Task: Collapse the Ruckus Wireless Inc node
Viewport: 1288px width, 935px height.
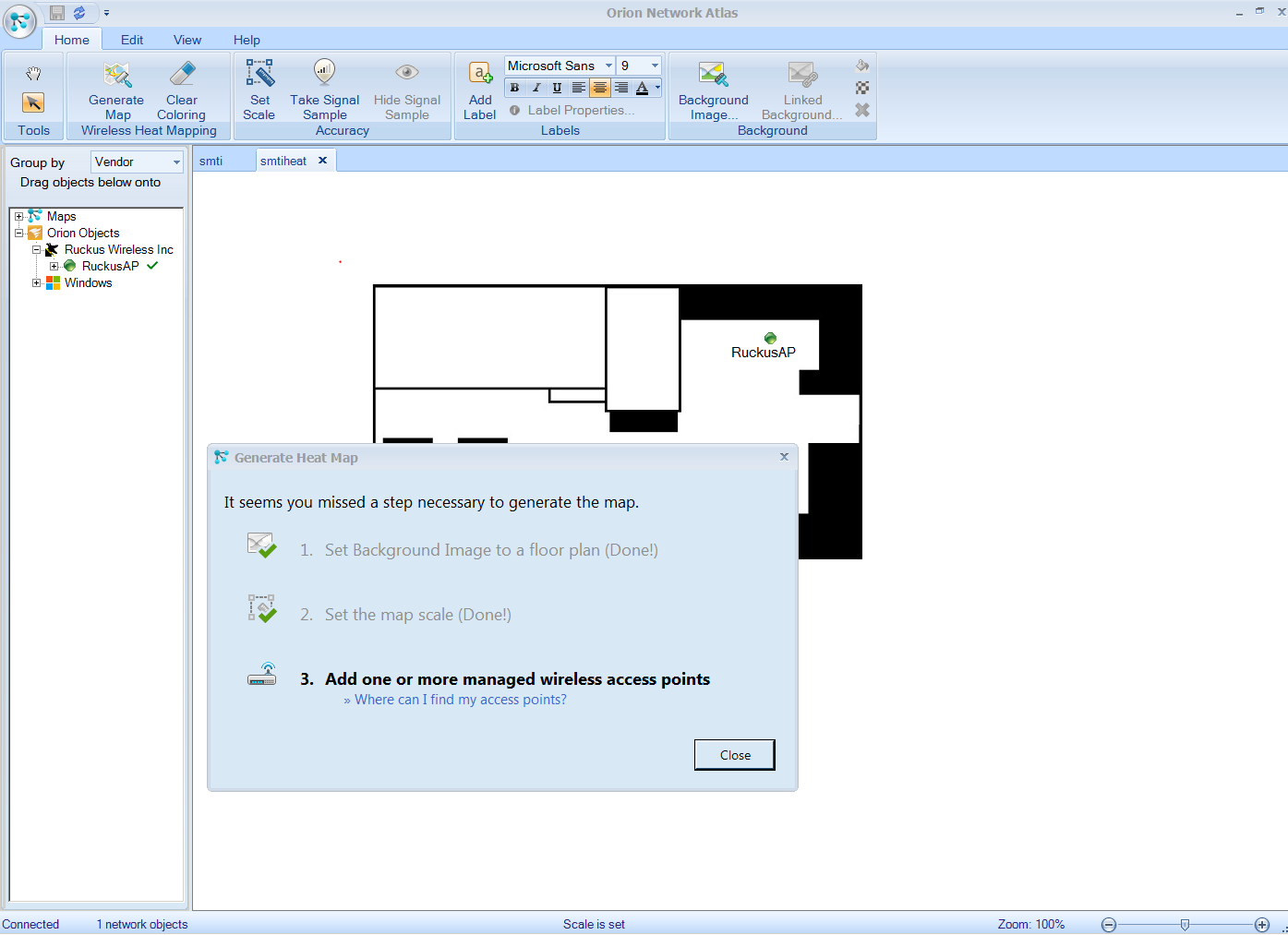Action: pyautogui.click(x=36, y=250)
